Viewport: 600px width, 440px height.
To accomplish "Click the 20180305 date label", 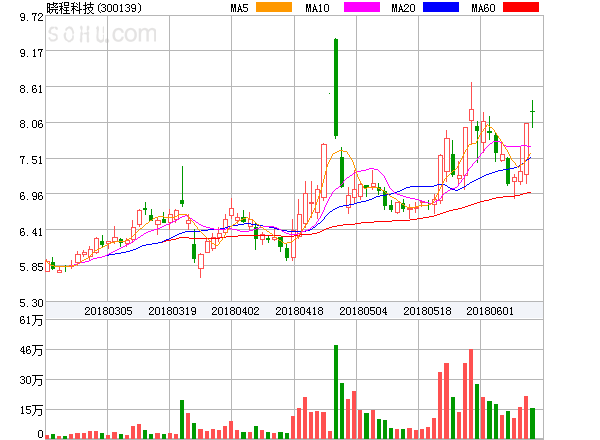I will click(108, 311).
